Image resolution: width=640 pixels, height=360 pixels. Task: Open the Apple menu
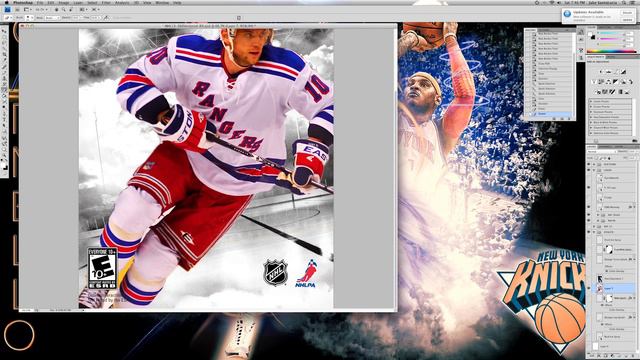coord(7,2)
